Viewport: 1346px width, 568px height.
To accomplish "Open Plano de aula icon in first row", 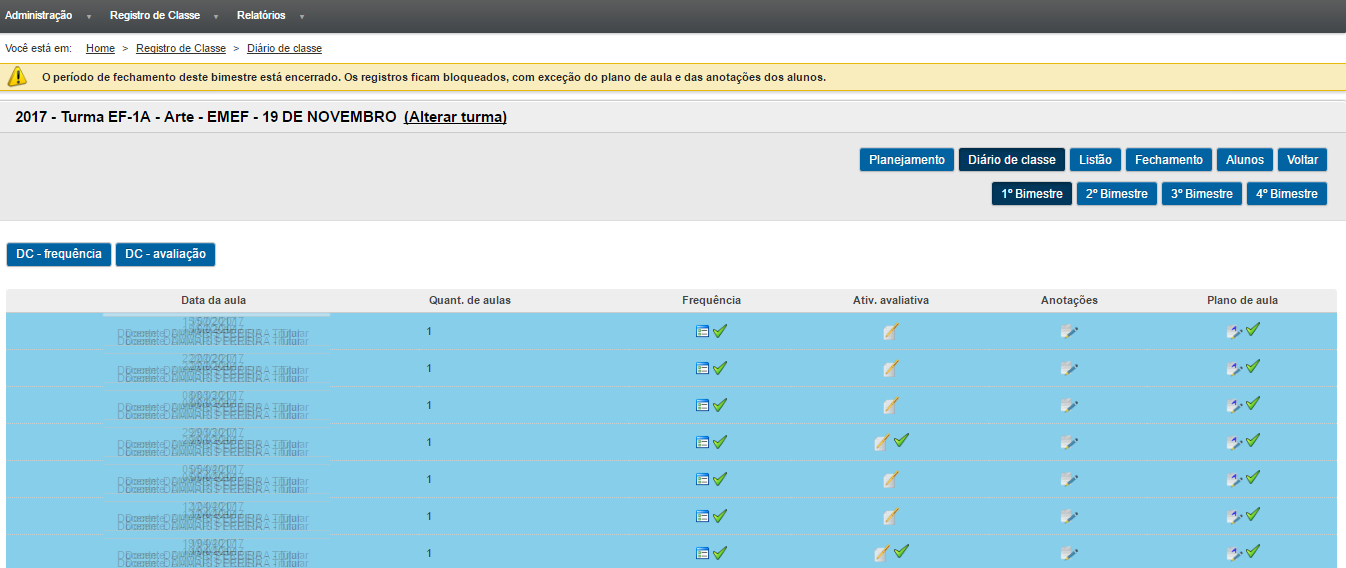I will click(x=1234, y=331).
